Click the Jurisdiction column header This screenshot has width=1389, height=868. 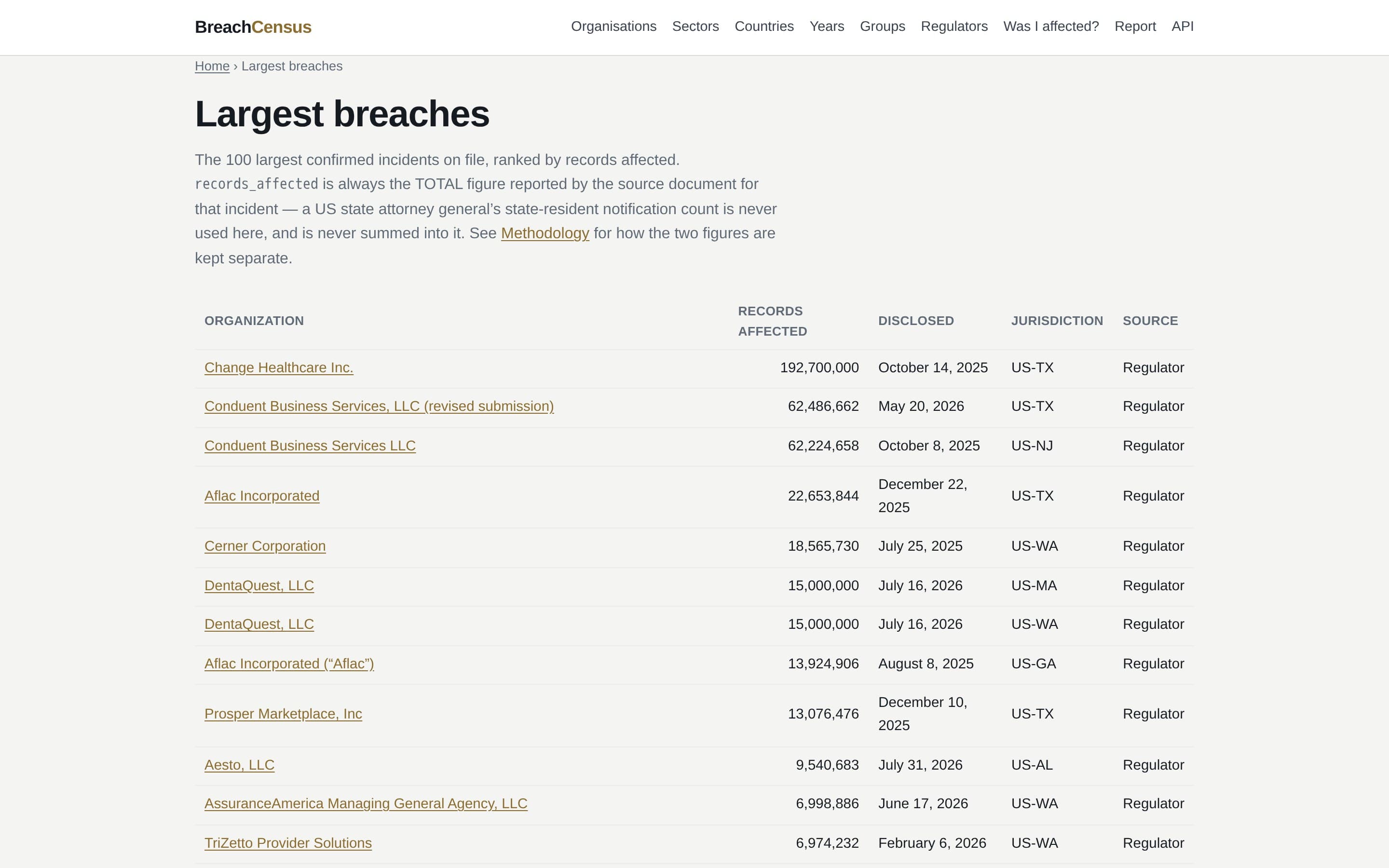(1057, 321)
